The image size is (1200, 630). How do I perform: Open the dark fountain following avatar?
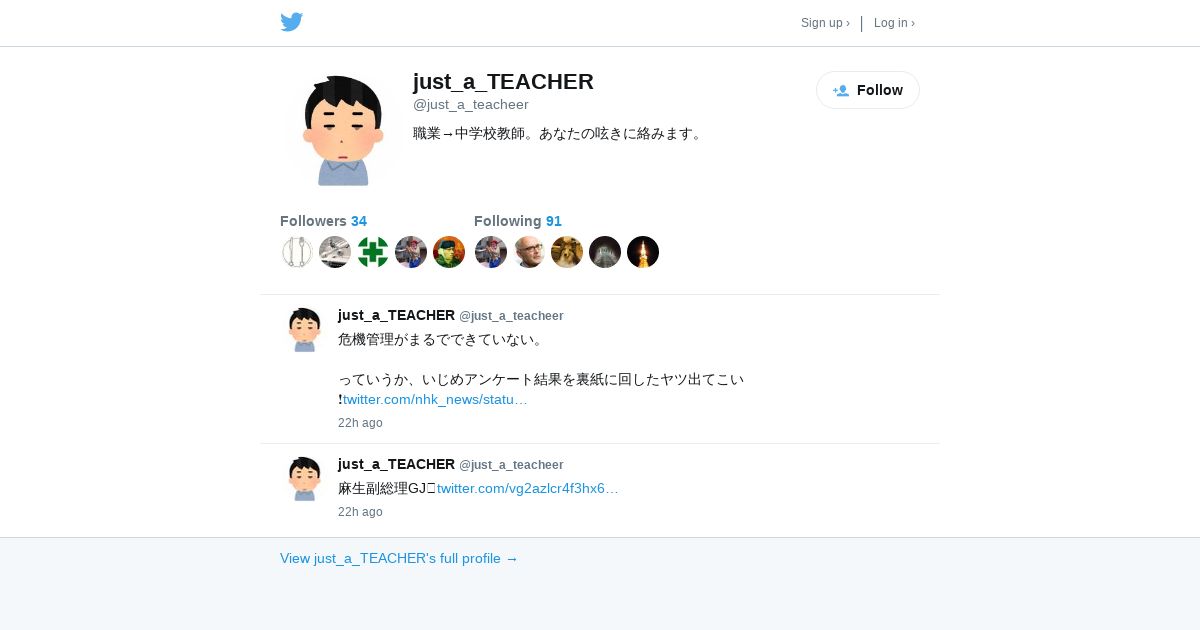[605, 252]
